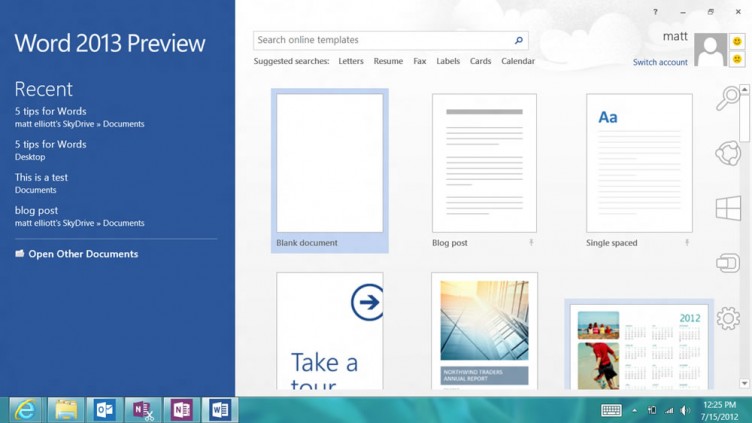Click the Help question mark icon

pyautogui.click(x=655, y=12)
